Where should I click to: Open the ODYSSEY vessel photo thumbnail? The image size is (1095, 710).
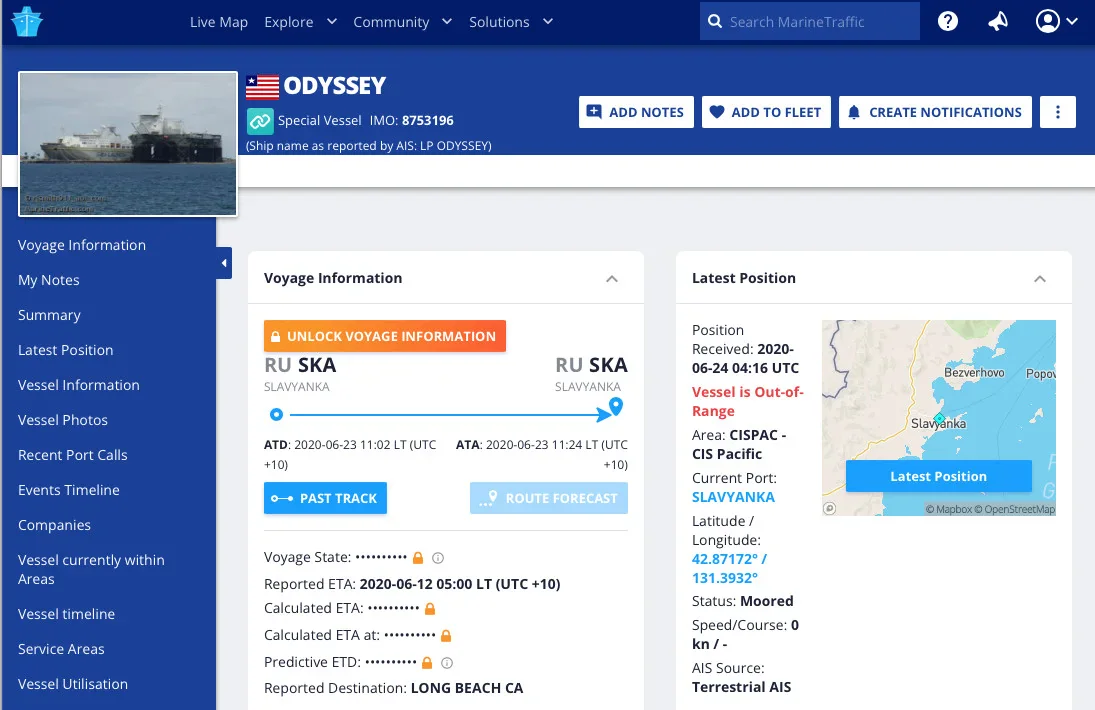[128, 144]
